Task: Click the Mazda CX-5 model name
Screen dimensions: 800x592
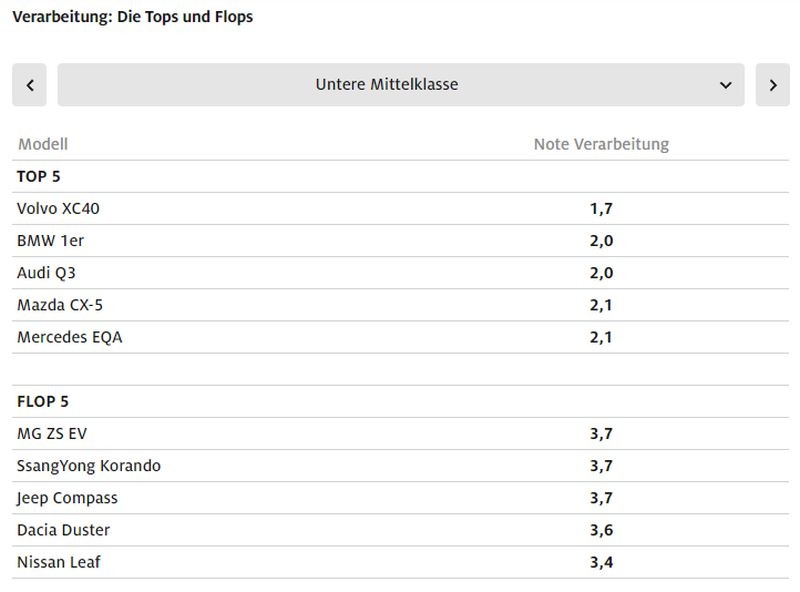Action: point(59,305)
